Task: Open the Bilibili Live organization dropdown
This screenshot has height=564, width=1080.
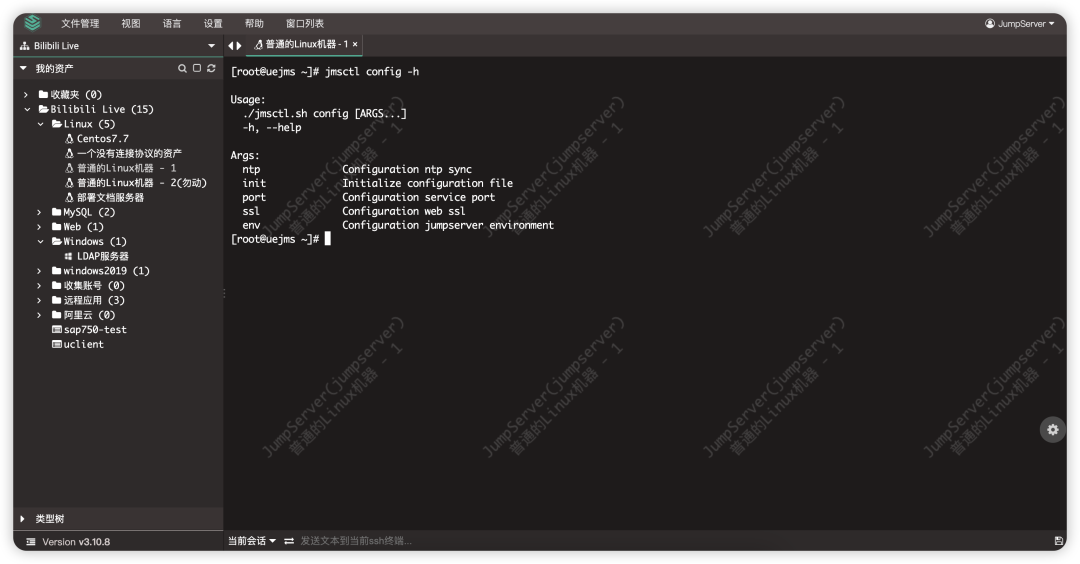Action: [211, 46]
